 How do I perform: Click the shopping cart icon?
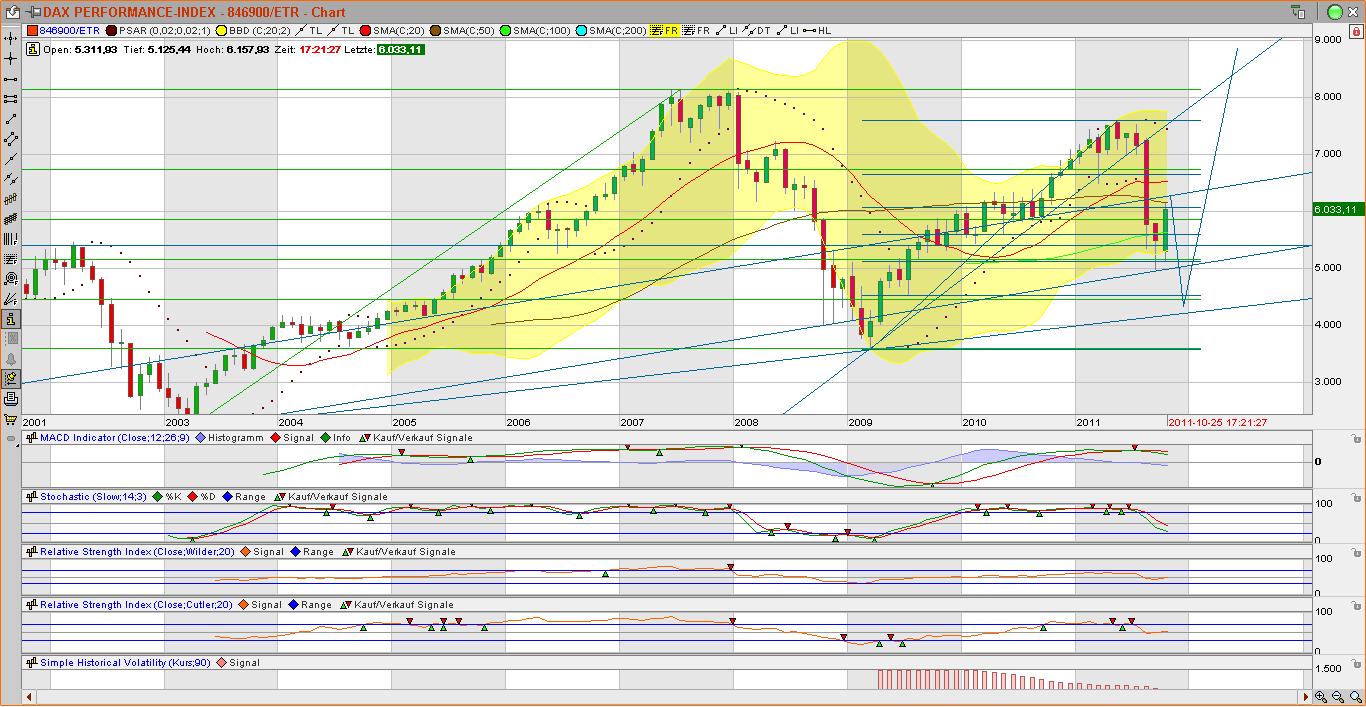(12, 418)
